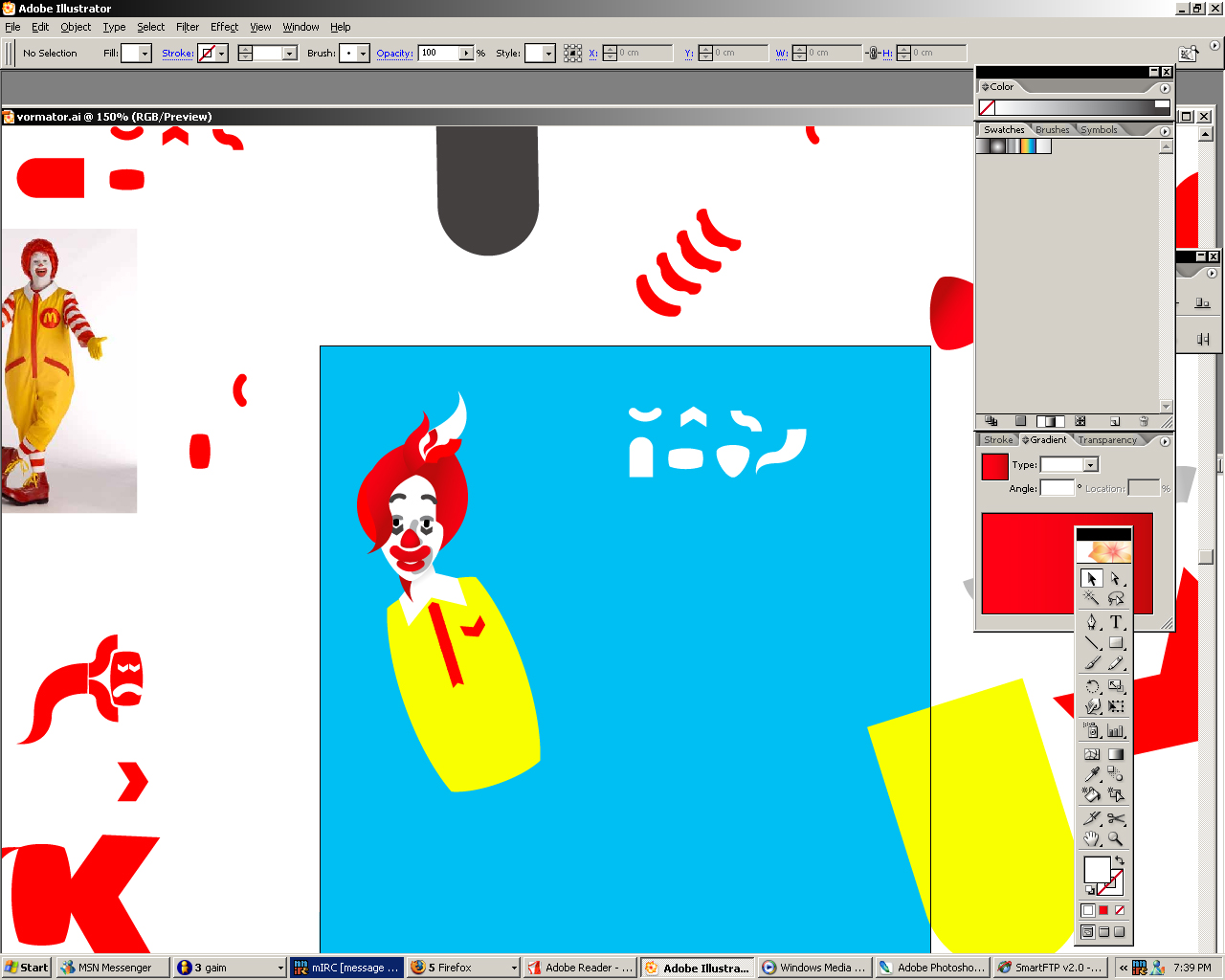Choose the Type tool

1116,622
